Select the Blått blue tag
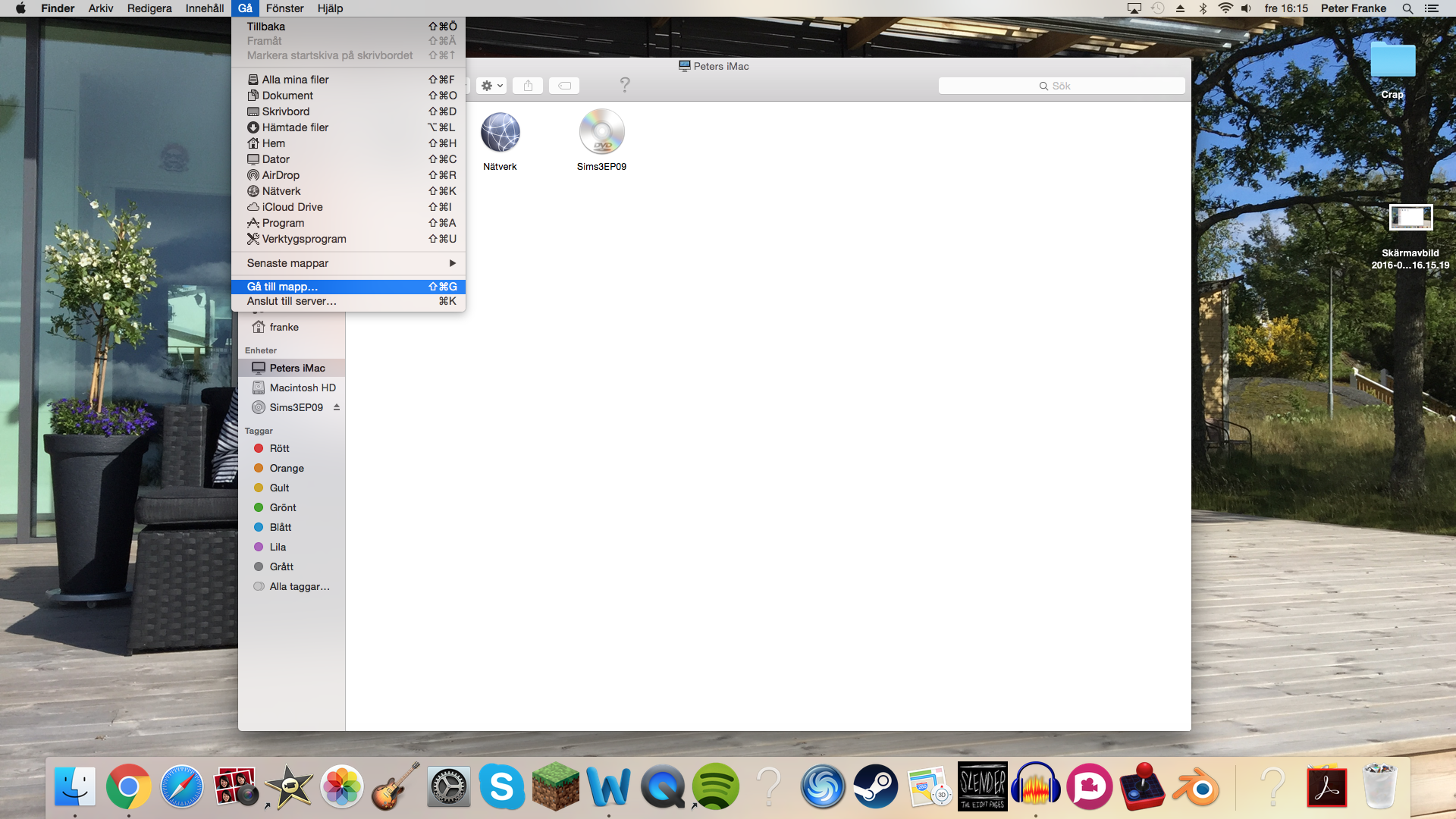This screenshot has width=1456, height=819. 280,527
